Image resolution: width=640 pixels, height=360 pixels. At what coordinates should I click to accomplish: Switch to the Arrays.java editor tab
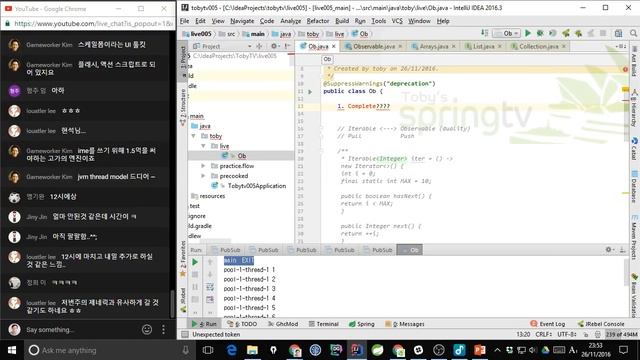[434, 47]
